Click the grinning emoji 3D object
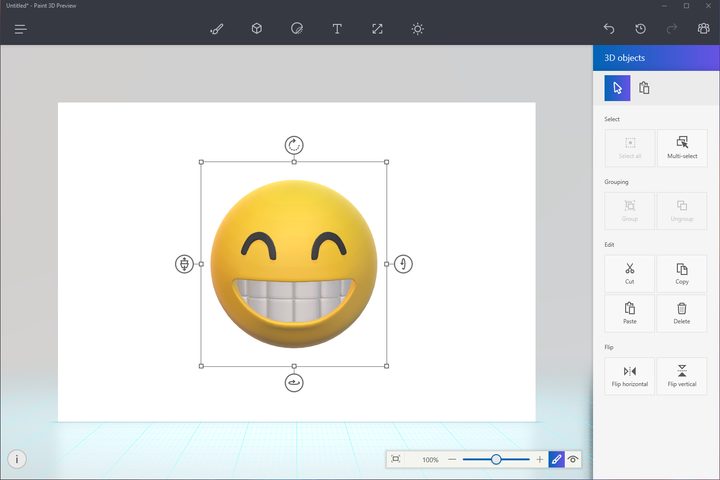This screenshot has height=480, width=720. 294,264
